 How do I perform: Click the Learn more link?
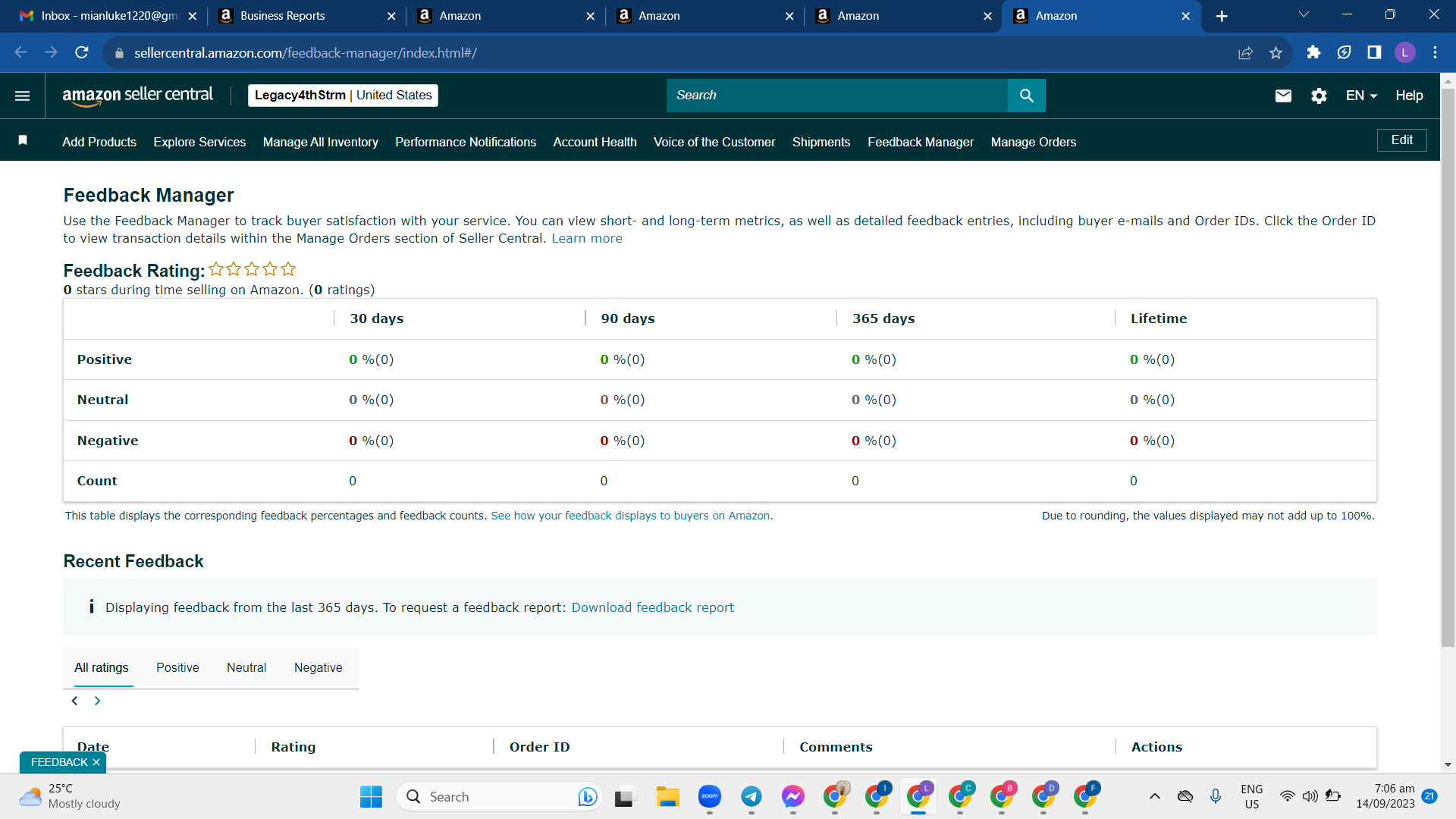tap(587, 238)
